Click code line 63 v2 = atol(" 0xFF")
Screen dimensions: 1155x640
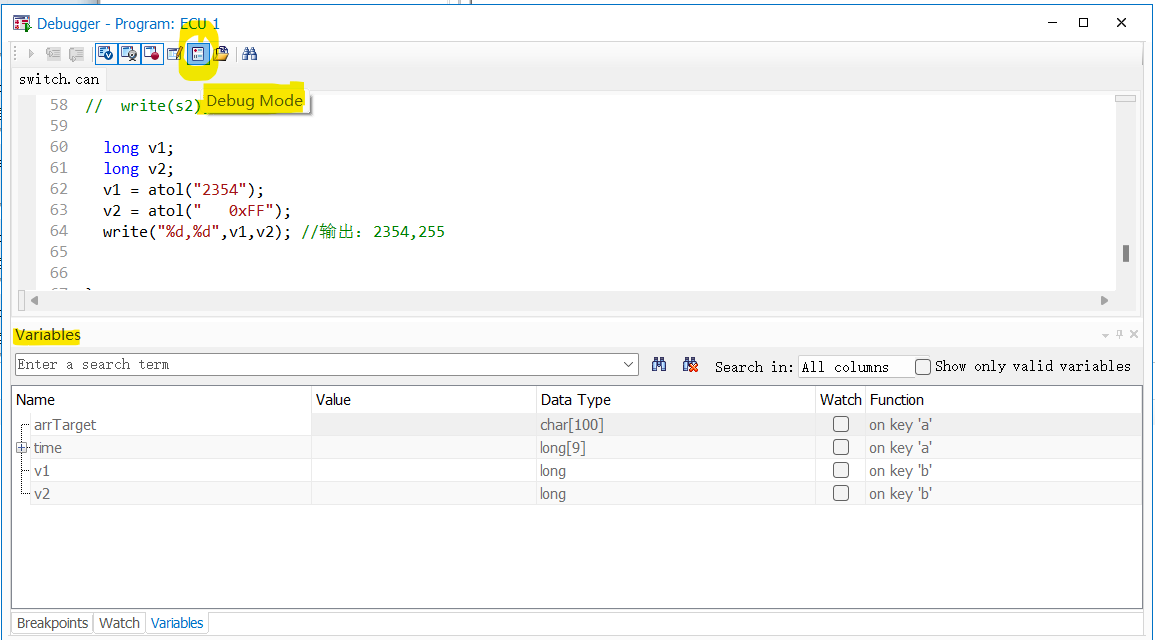[197, 211]
